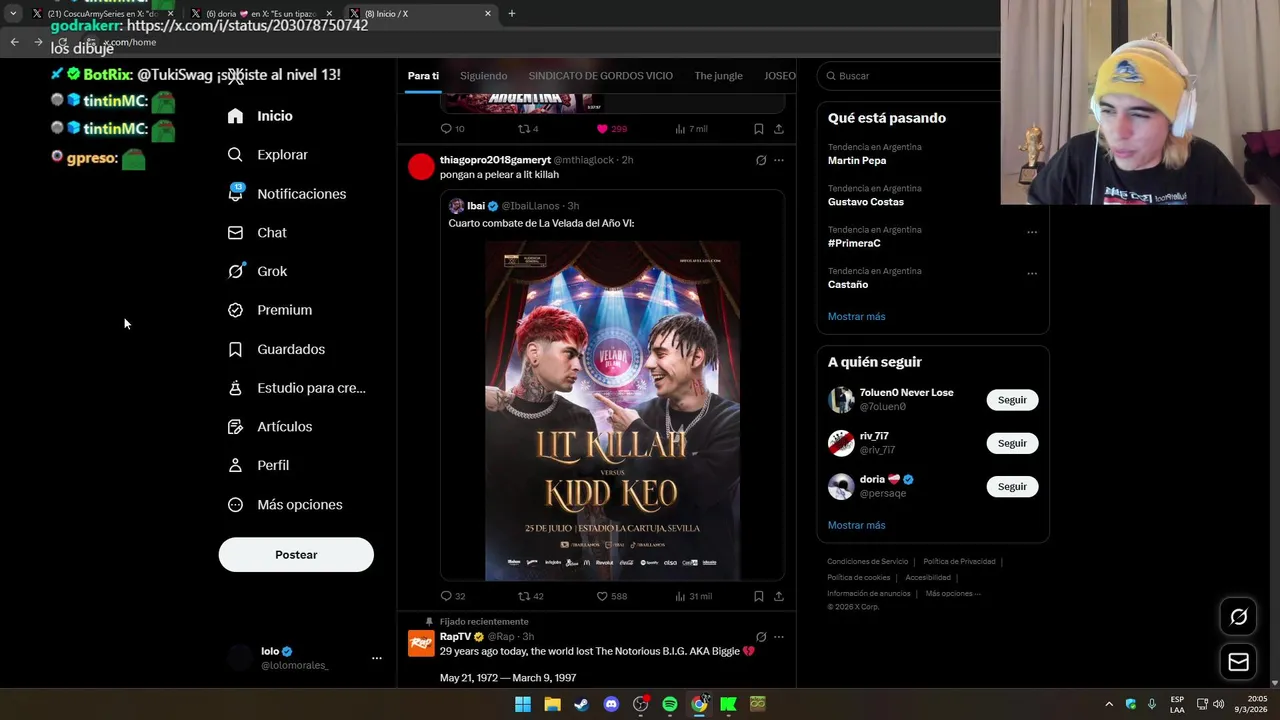
Task: Reply to thiagopro2018gameryt tweet with 32 replies
Action: pyautogui.click(x=452, y=596)
